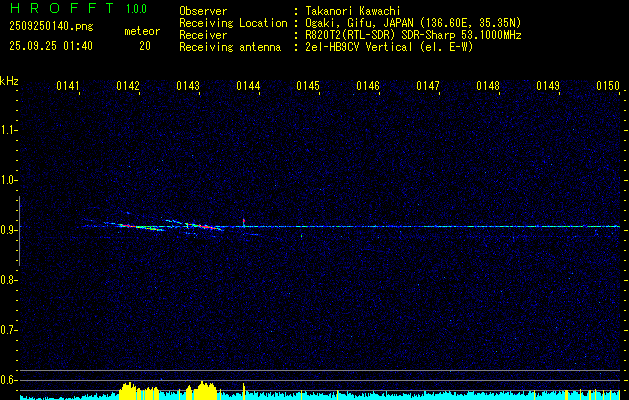Screen dimensions: 629x400
Task: Click time marker 0141
Action: [x=68, y=86]
